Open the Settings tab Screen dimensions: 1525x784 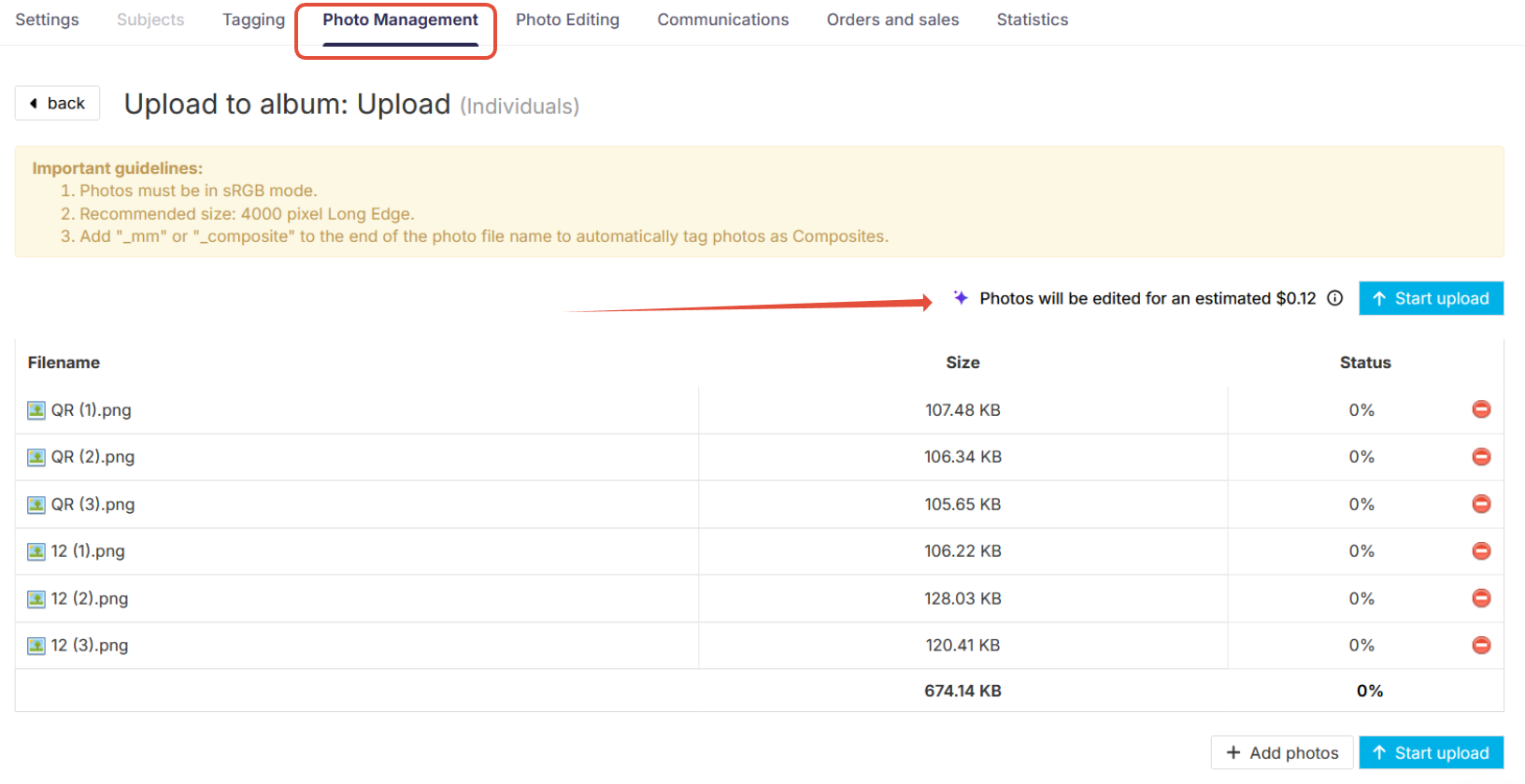(47, 20)
